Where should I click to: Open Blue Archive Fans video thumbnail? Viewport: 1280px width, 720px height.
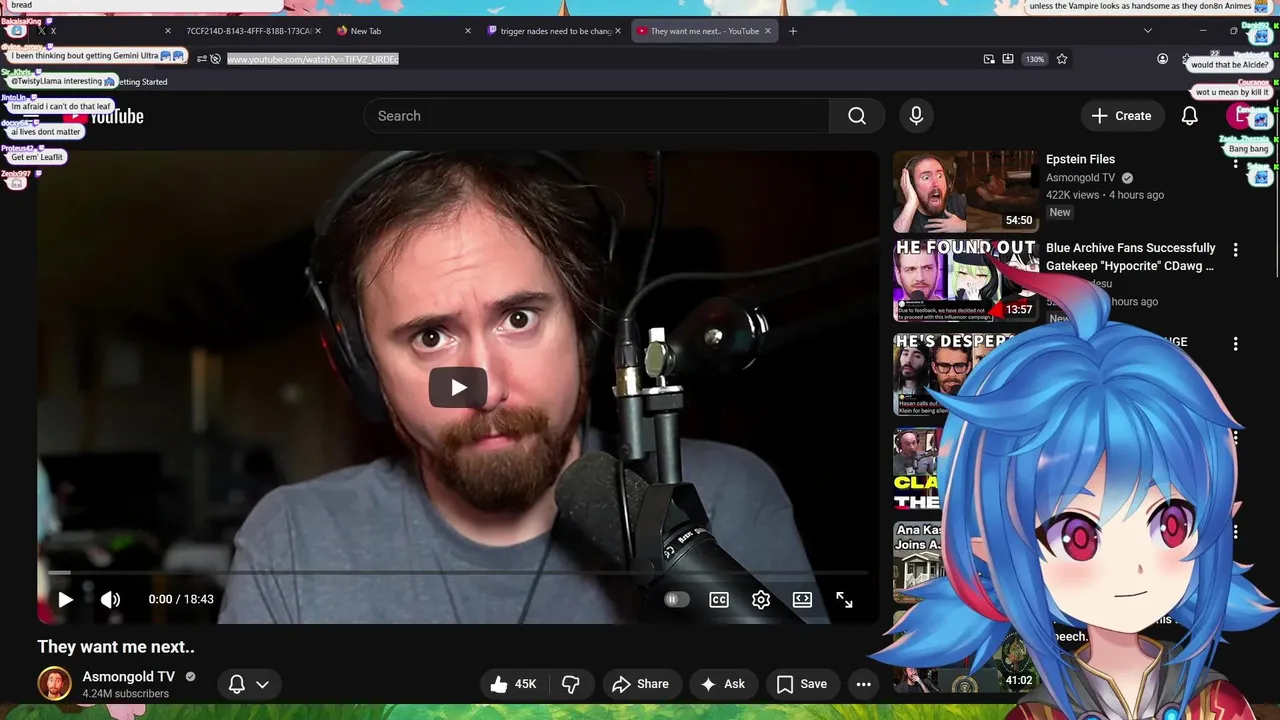pyautogui.click(x=966, y=281)
